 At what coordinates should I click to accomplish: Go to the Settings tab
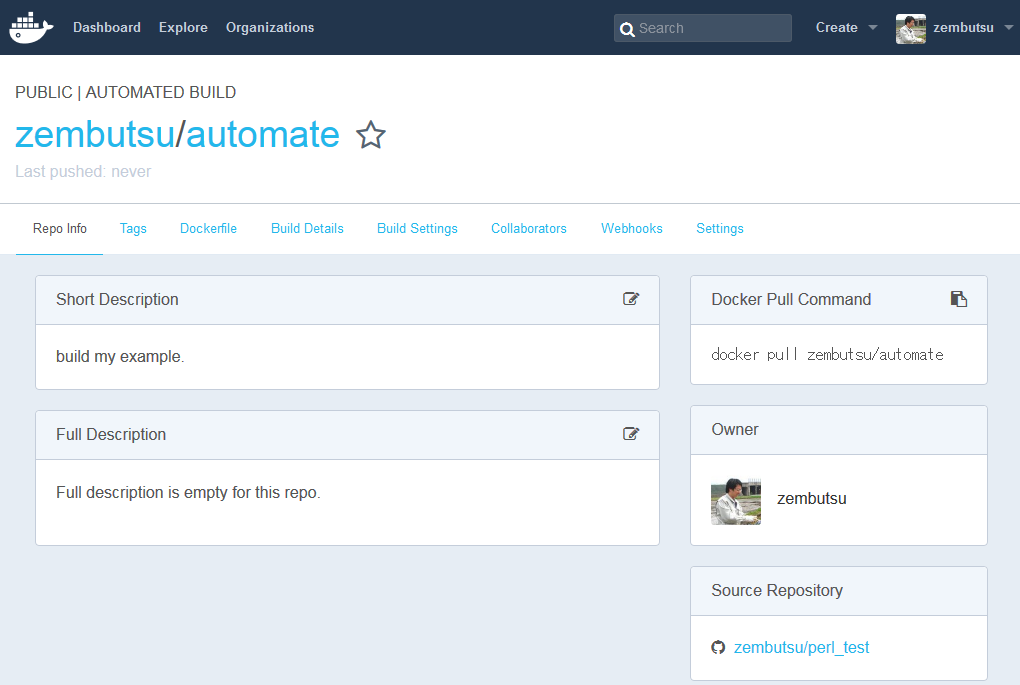click(x=719, y=228)
